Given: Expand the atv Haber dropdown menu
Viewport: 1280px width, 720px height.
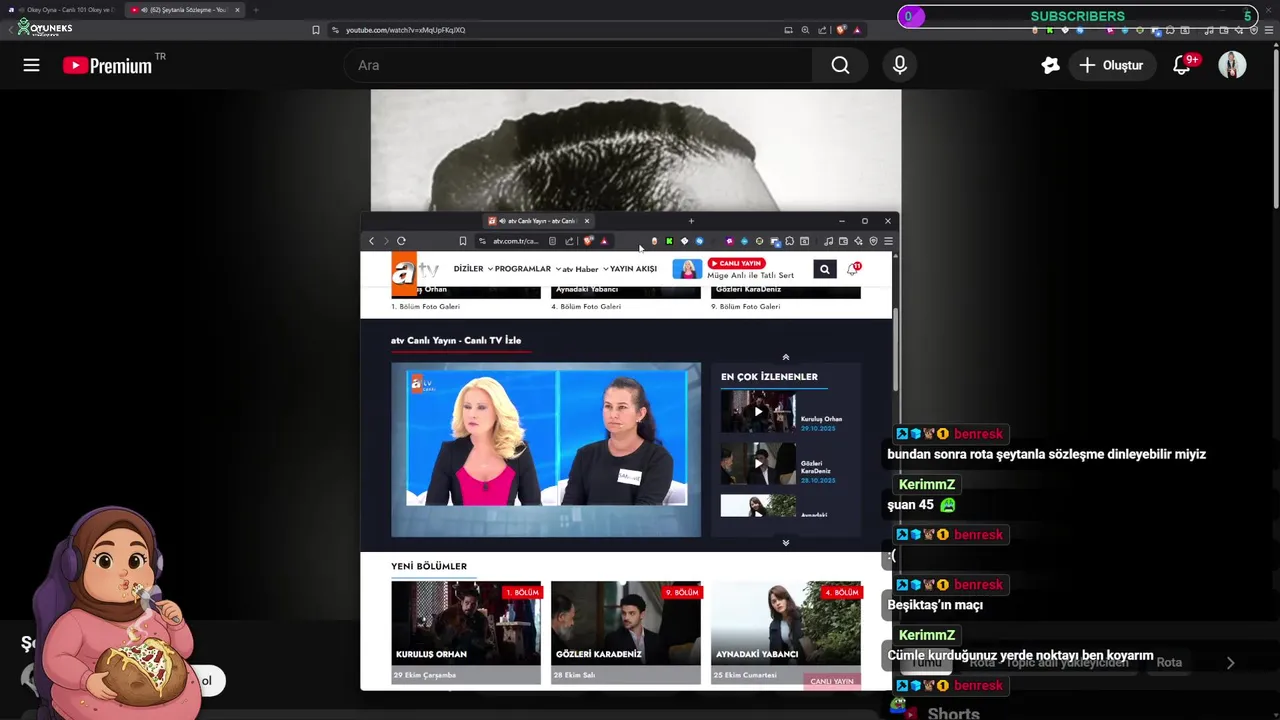Looking at the screenshot, I should [584, 269].
